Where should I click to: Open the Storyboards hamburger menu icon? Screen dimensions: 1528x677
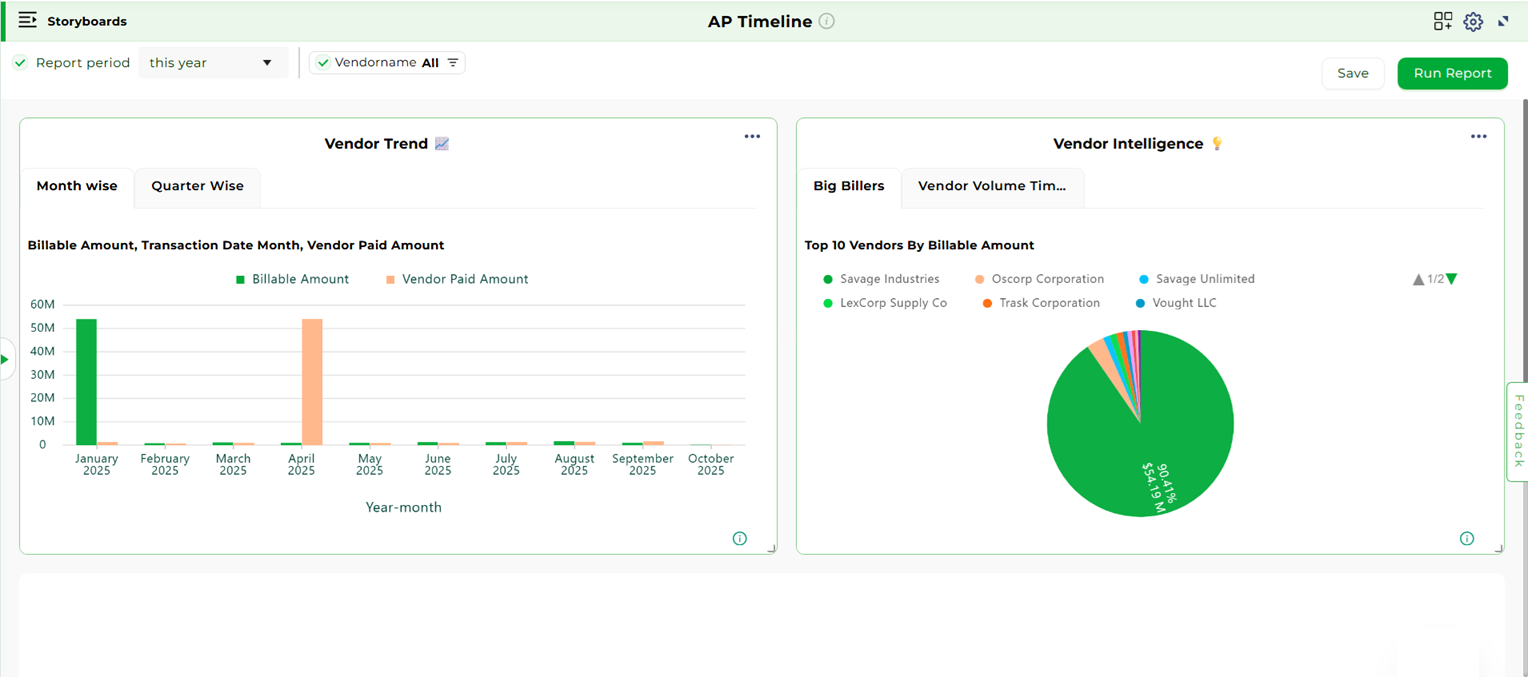point(27,20)
